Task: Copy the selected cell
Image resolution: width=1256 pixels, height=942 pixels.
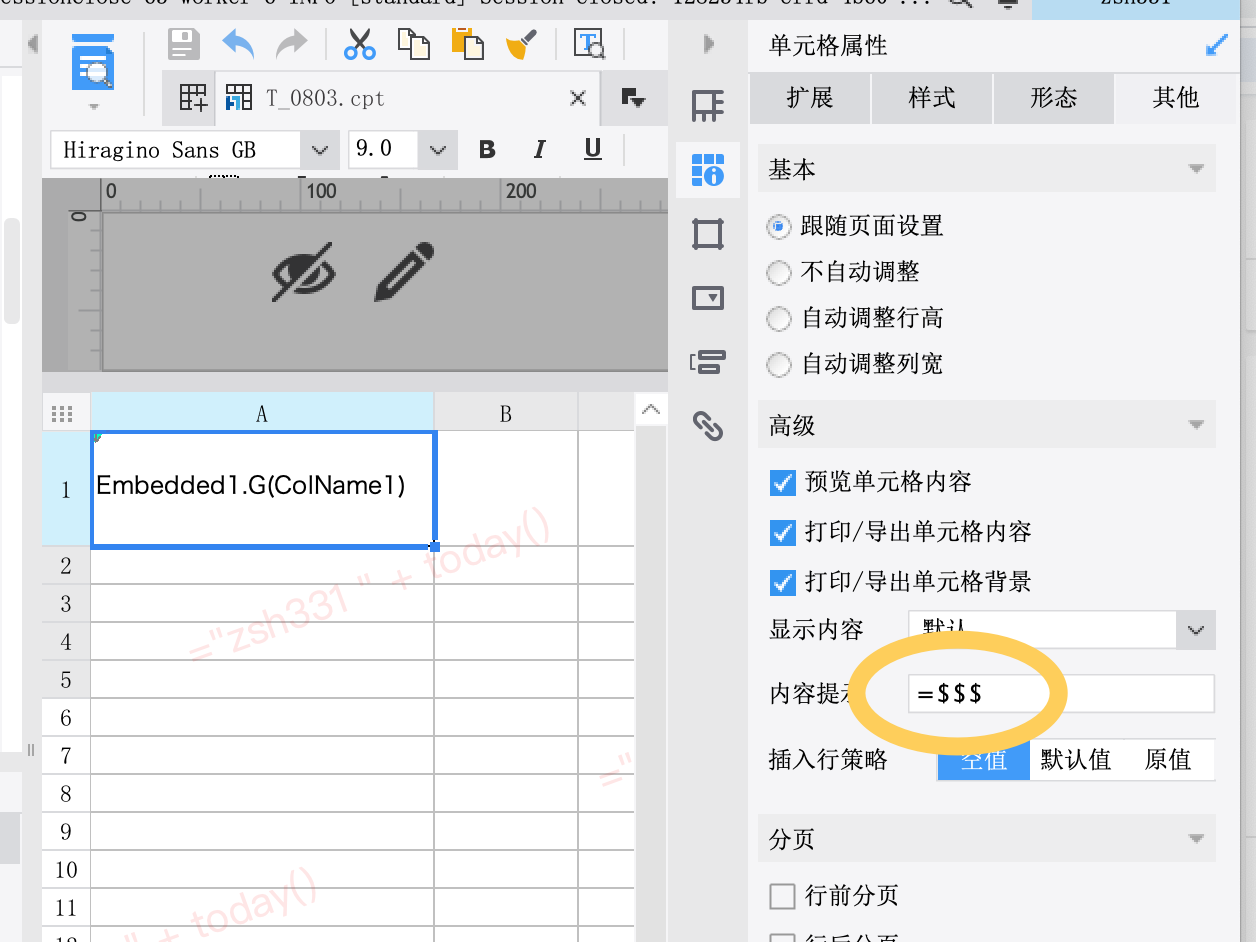Action: (x=414, y=44)
